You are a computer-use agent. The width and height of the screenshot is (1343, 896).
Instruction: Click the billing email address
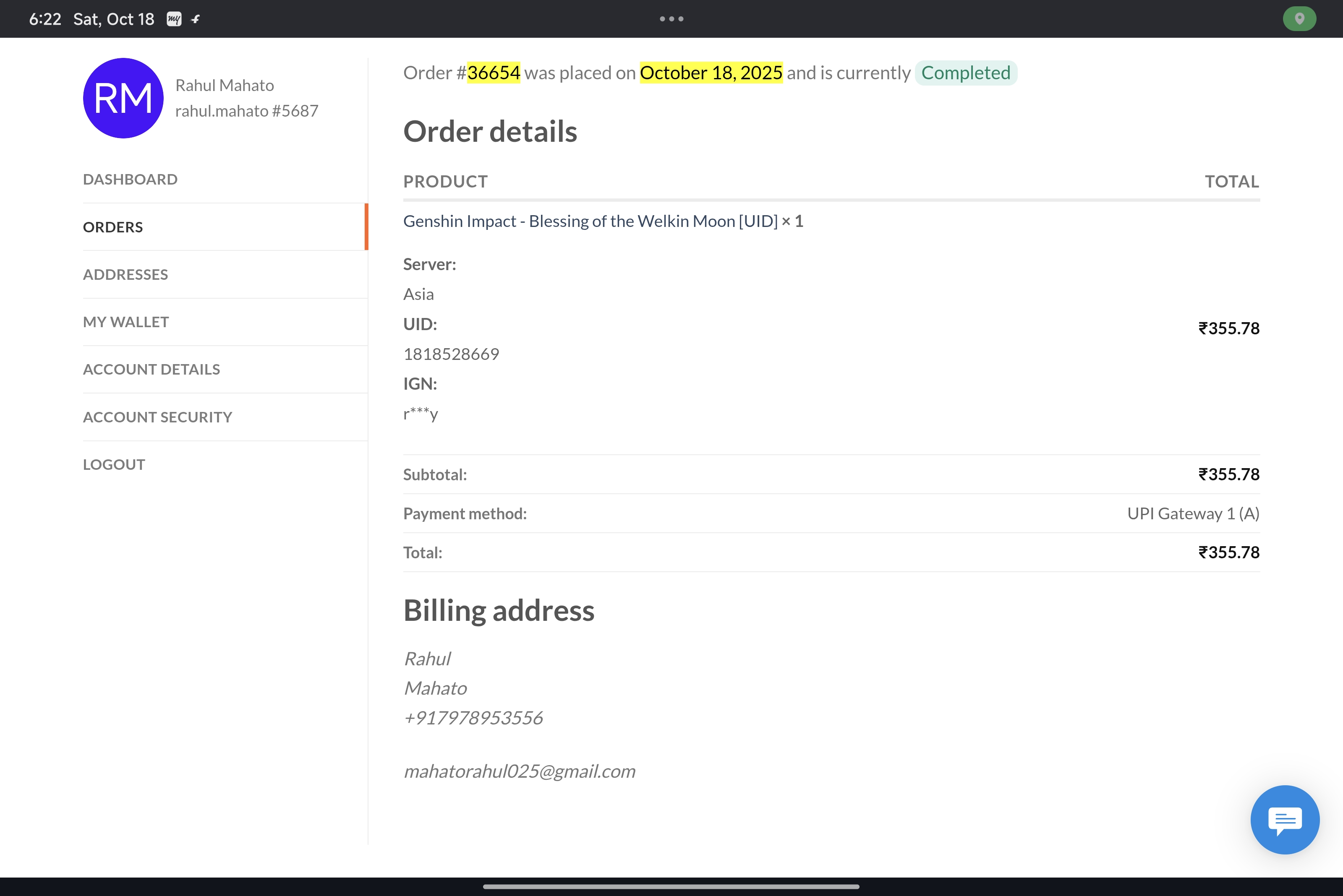[x=519, y=771]
